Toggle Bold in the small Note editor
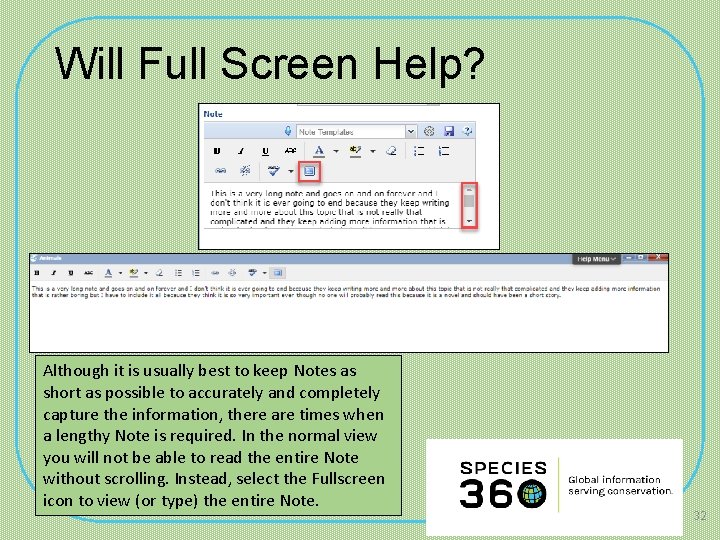Viewport: 720px width, 540px height. (x=217, y=151)
